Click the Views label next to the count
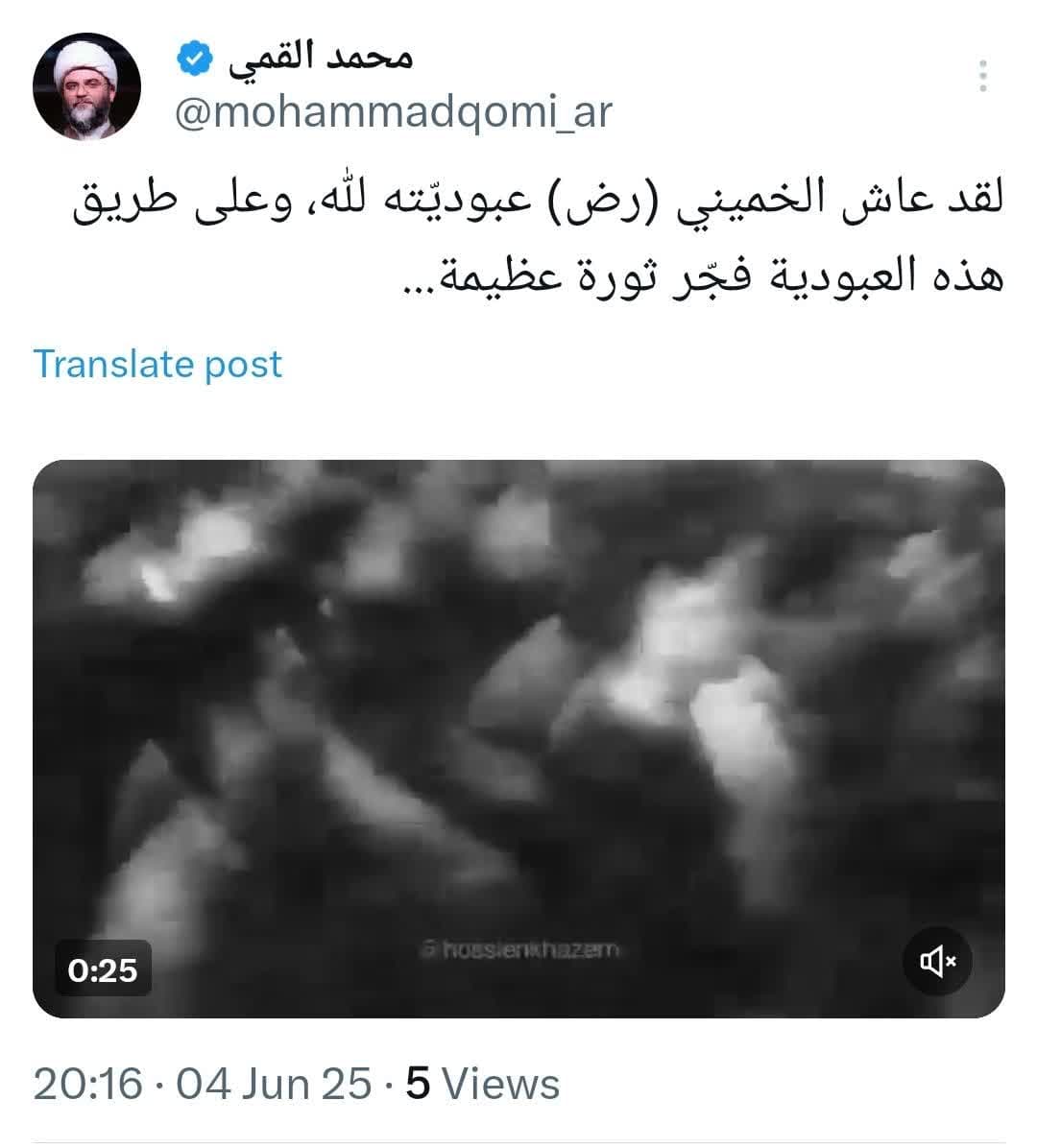 pyautogui.click(x=501, y=1085)
